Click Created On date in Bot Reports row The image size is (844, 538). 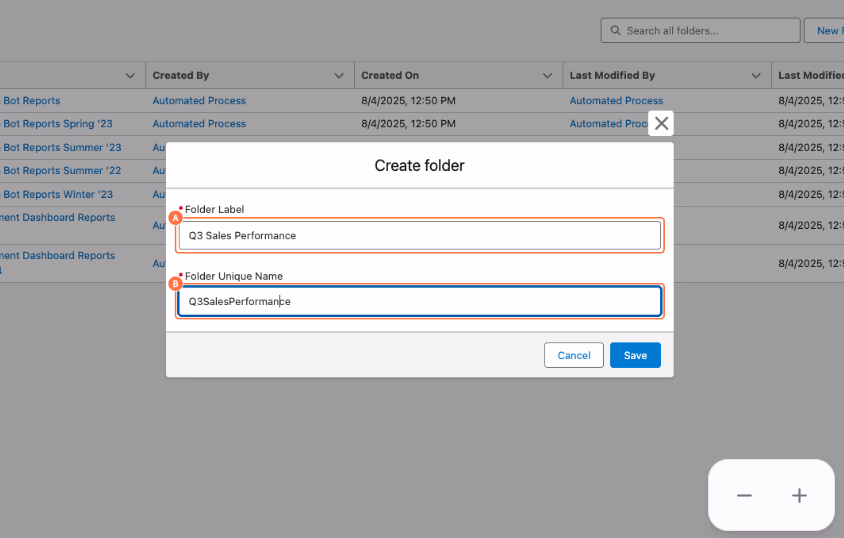click(409, 101)
